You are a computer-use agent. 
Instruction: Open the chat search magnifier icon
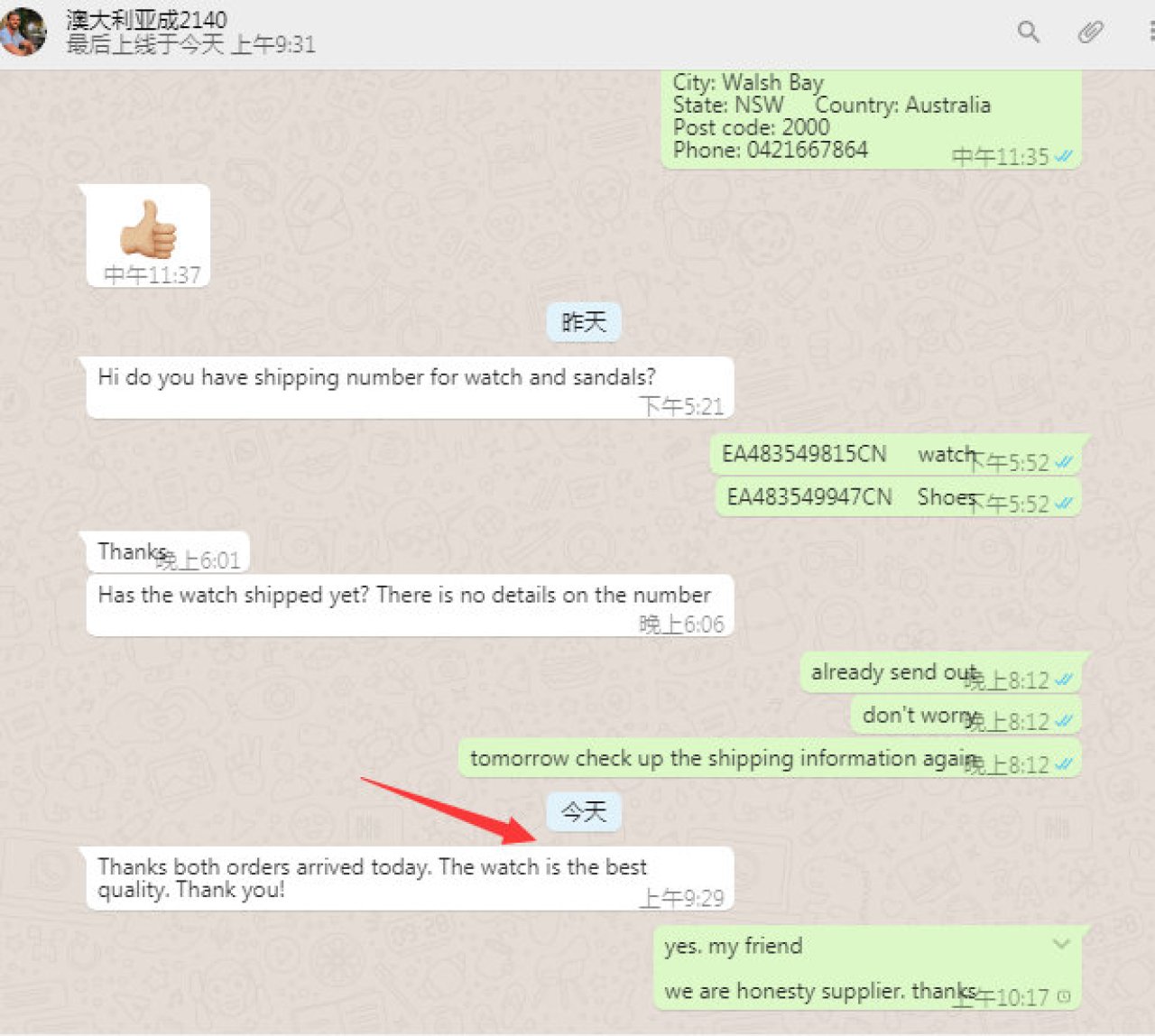click(1028, 32)
